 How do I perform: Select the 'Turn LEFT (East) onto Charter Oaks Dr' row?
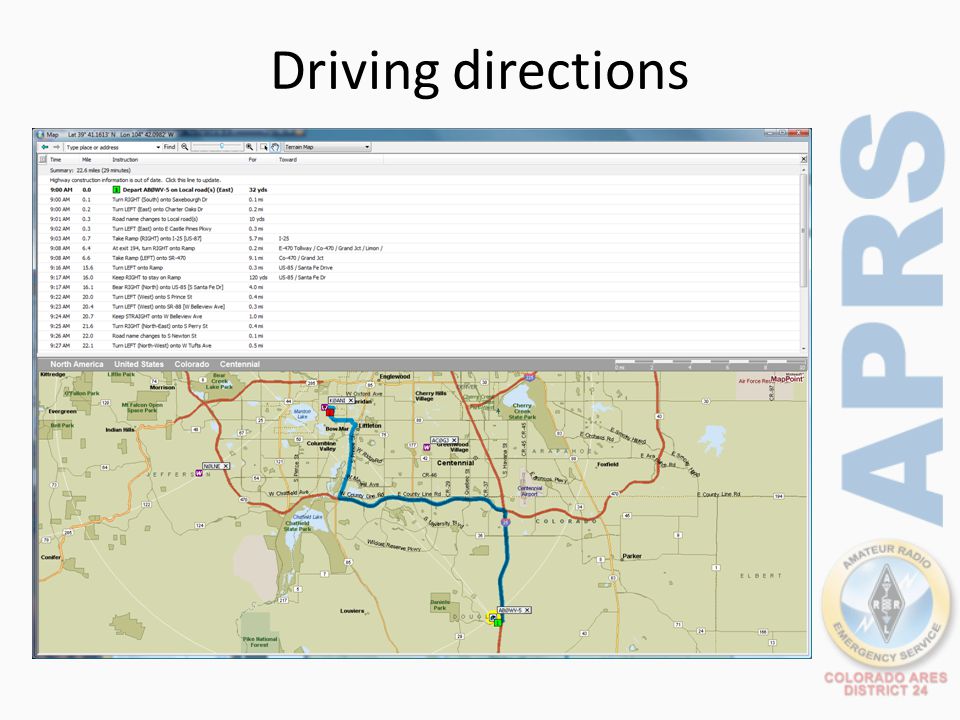pyautogui.click(x=419, y=209)
